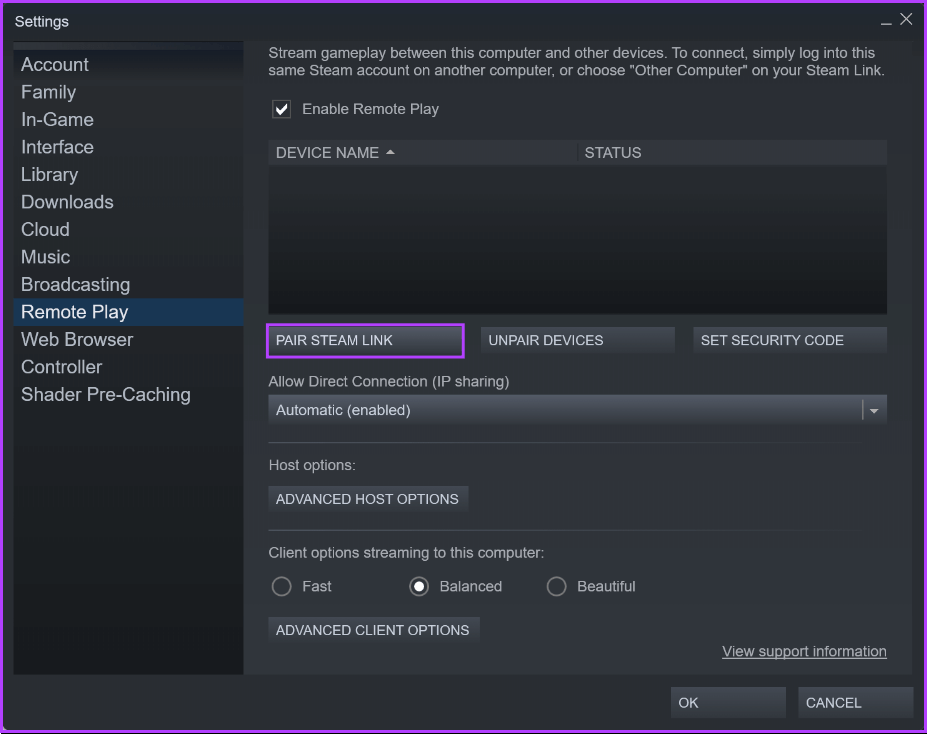Select the Fast streaming option
Image resolution: width=927 pixels, height=734 pixels.
[x=281, y=586]
